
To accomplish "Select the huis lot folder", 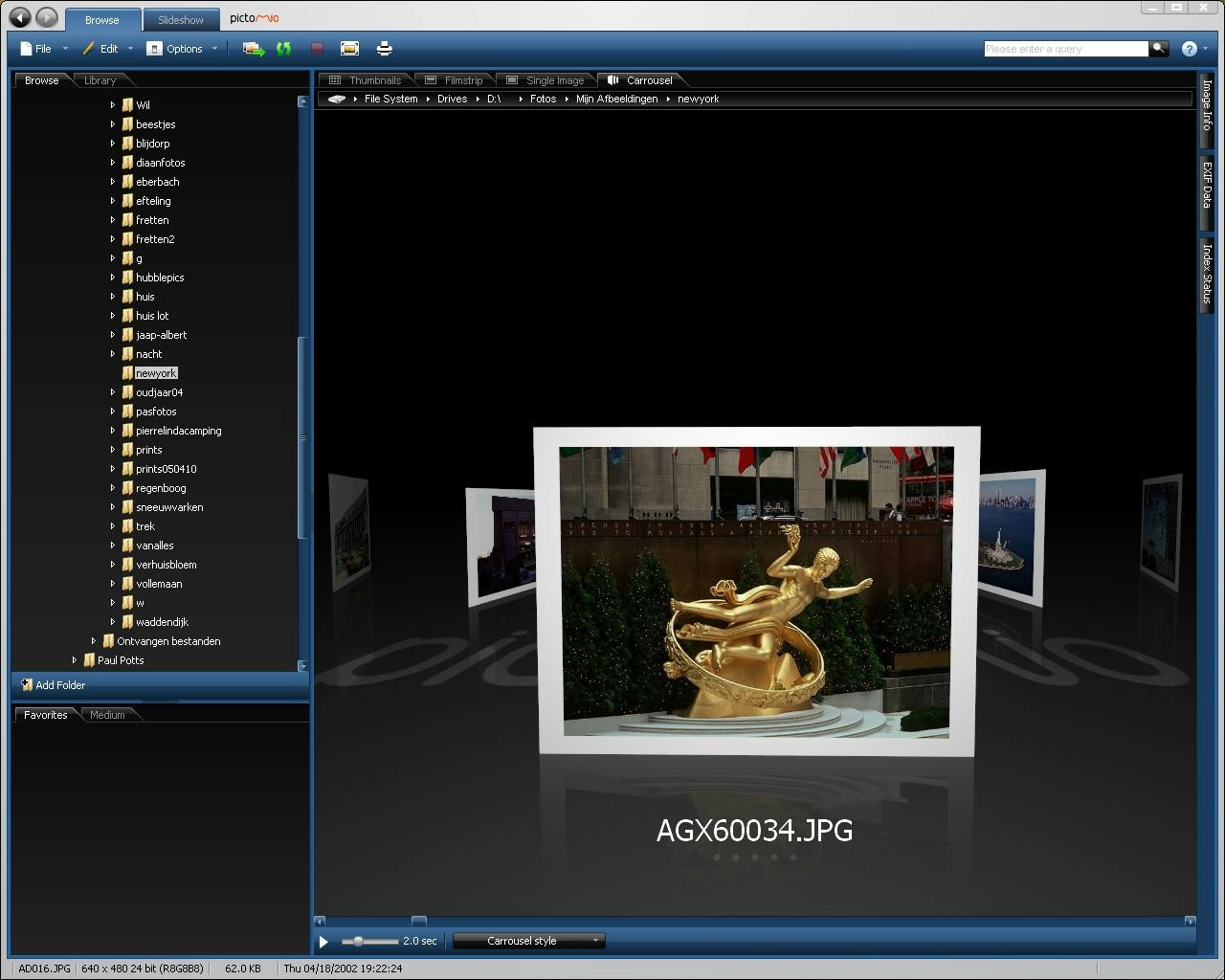I will tap(152, 316).
